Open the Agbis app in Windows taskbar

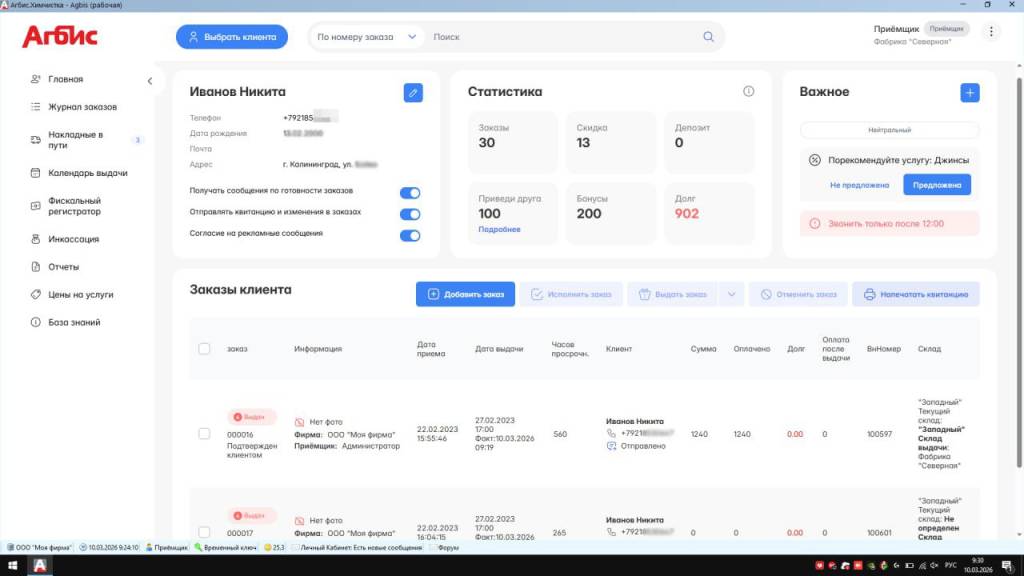41,566
